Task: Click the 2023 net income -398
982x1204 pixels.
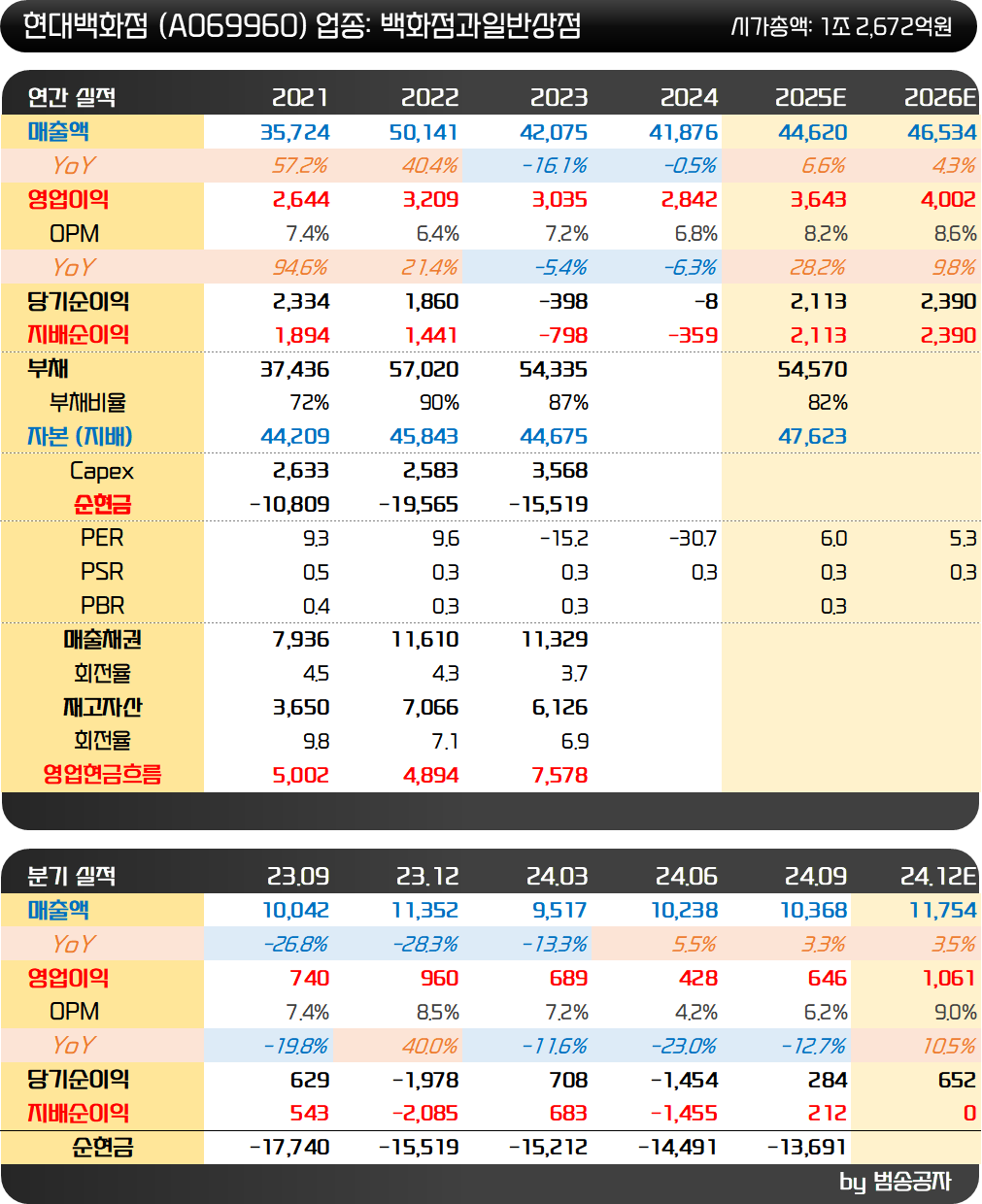Action: point(563,302)
